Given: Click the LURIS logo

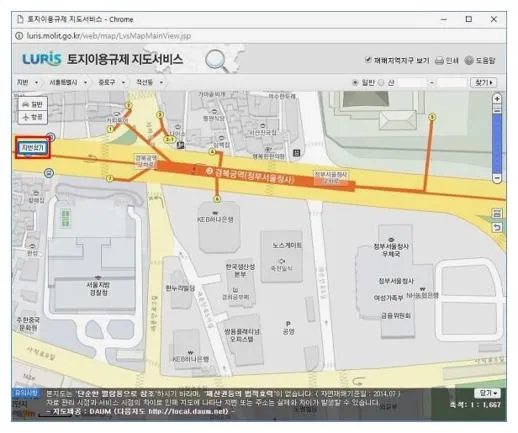Looking at the screenshot, I should pyautogui.click(x=42, y=59).
